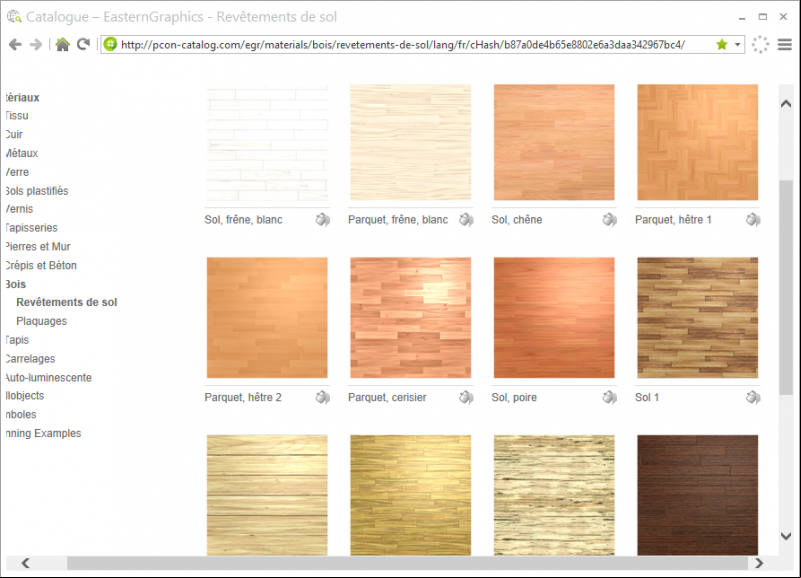Apply material icon for Parquet, cerisier

click(x=466, y=397)
